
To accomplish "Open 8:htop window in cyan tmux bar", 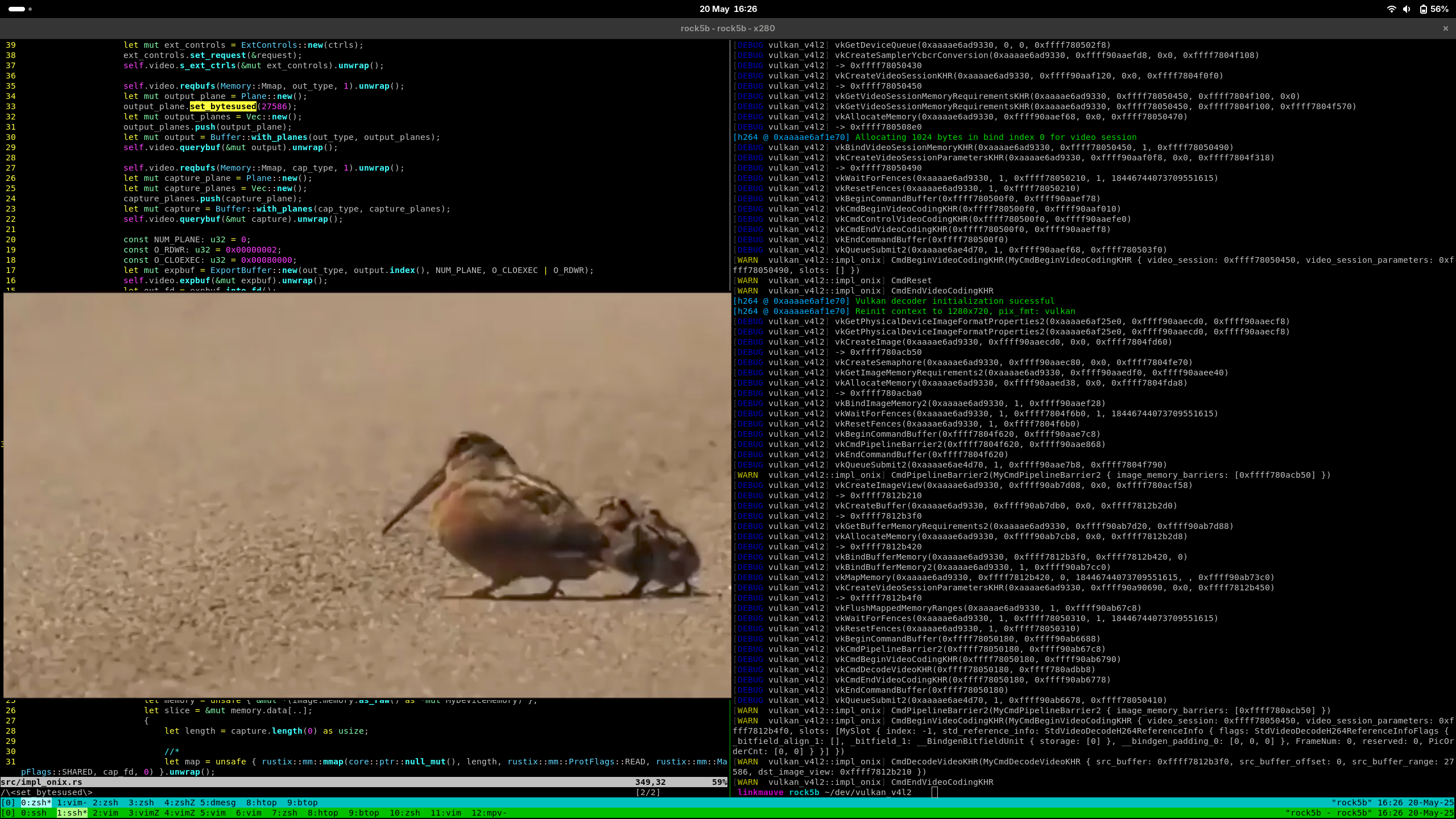I will point(262,803).
